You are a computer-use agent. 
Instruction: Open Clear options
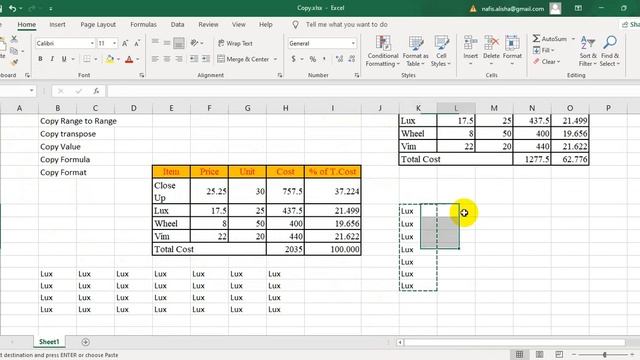coord(547,62)
